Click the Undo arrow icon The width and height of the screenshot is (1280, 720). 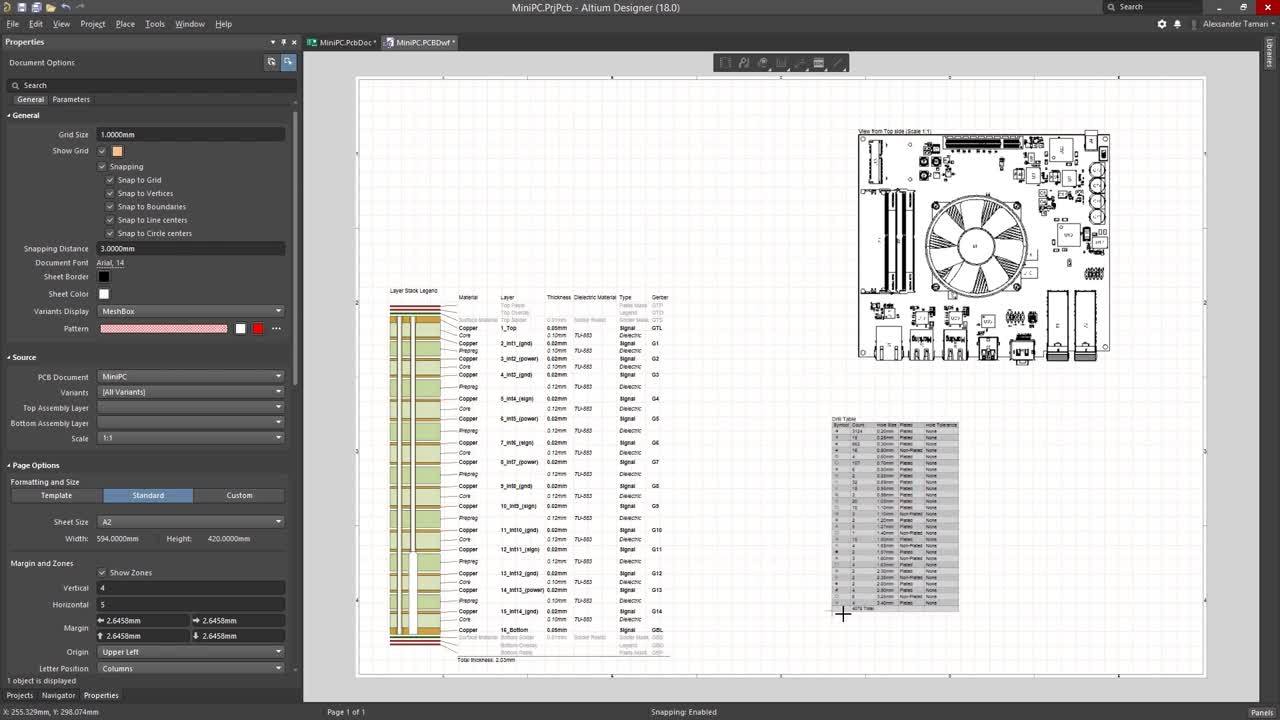[66, 7]
